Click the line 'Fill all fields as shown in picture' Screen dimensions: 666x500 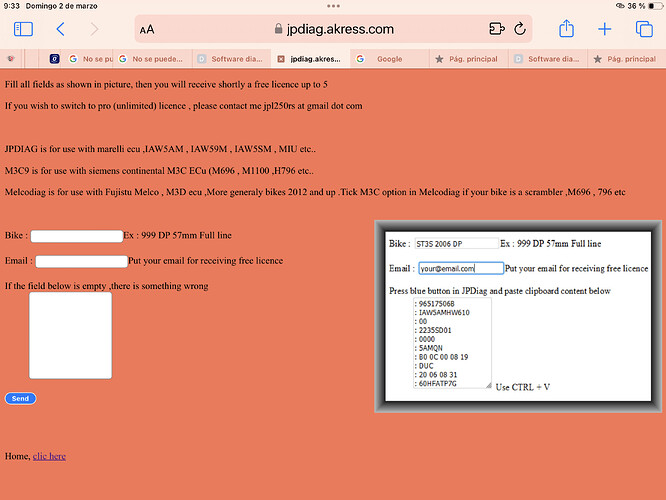tap(166, 85)
